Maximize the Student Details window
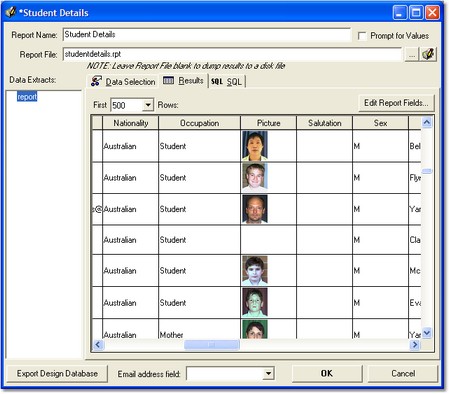The image size is (449, 394). (x=416, y=13)
